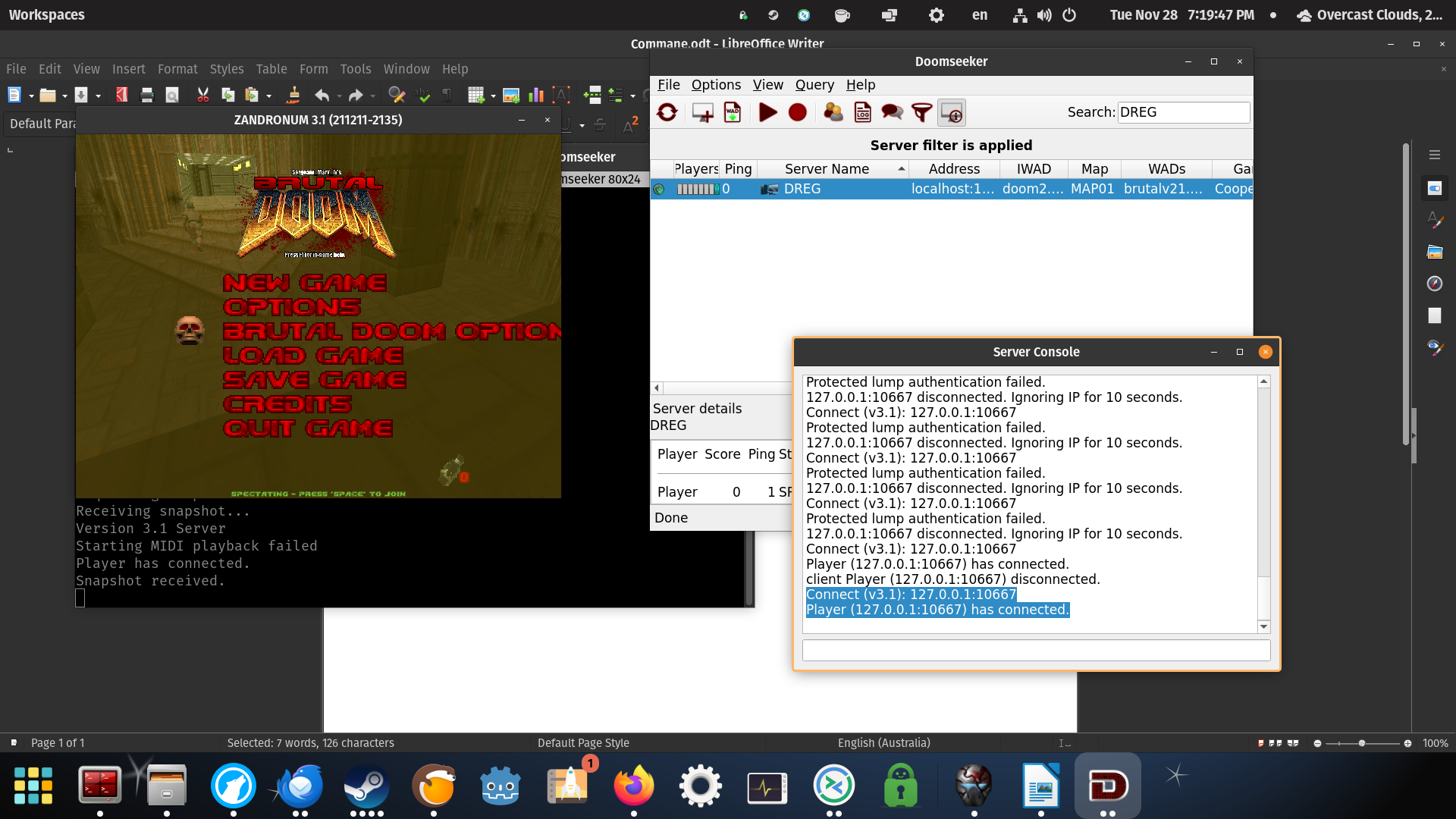Open the log file icon
The height and width of the screenshot is (819, 1456).
pyautogui.click(x=862, y=113)
